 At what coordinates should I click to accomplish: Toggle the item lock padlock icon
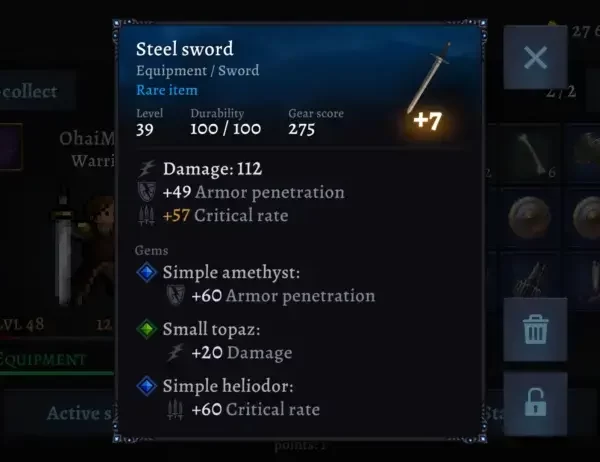pyautogui.click(x=535, y=403)
